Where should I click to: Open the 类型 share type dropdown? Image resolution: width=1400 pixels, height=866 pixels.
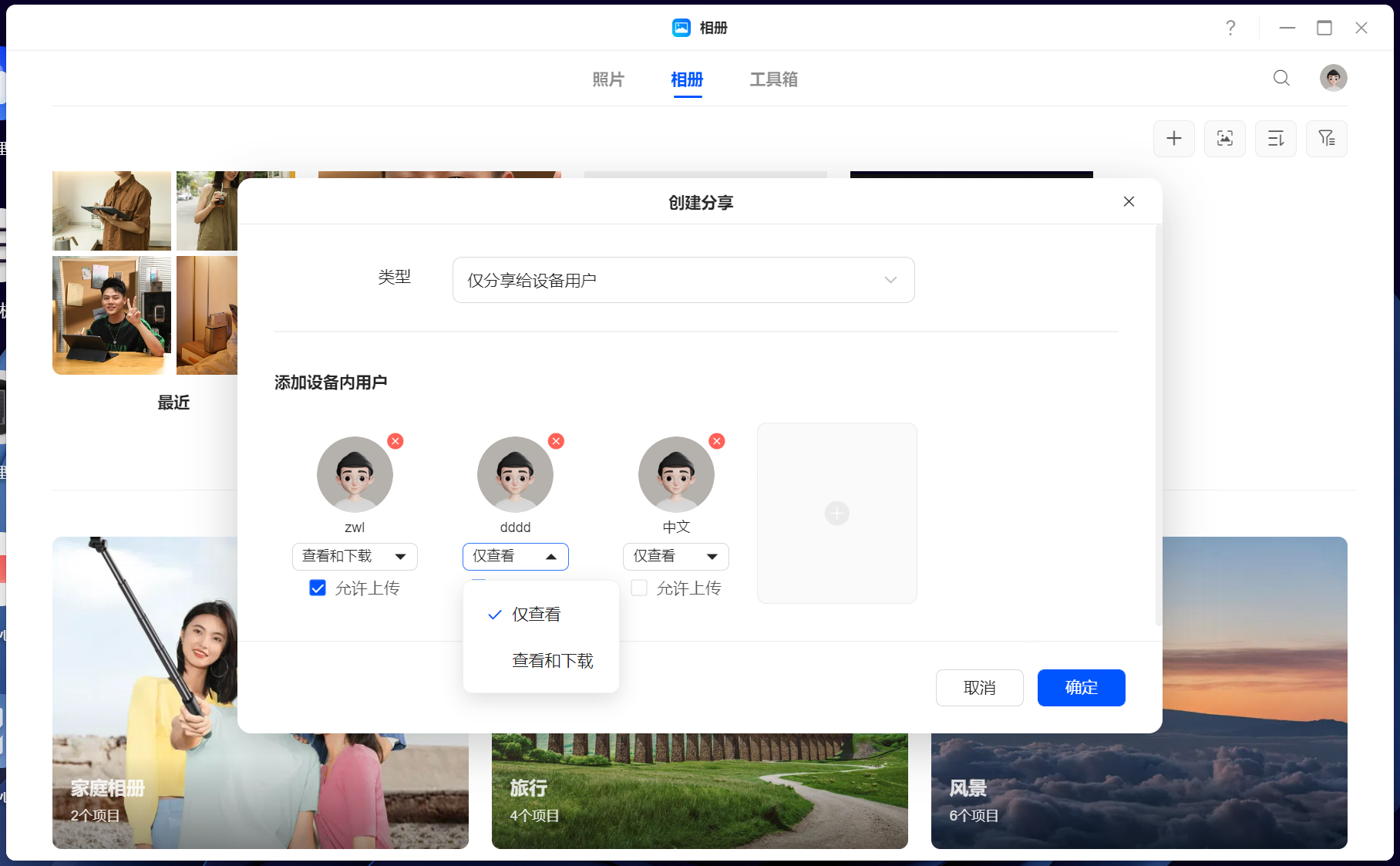tap(683, 280)
